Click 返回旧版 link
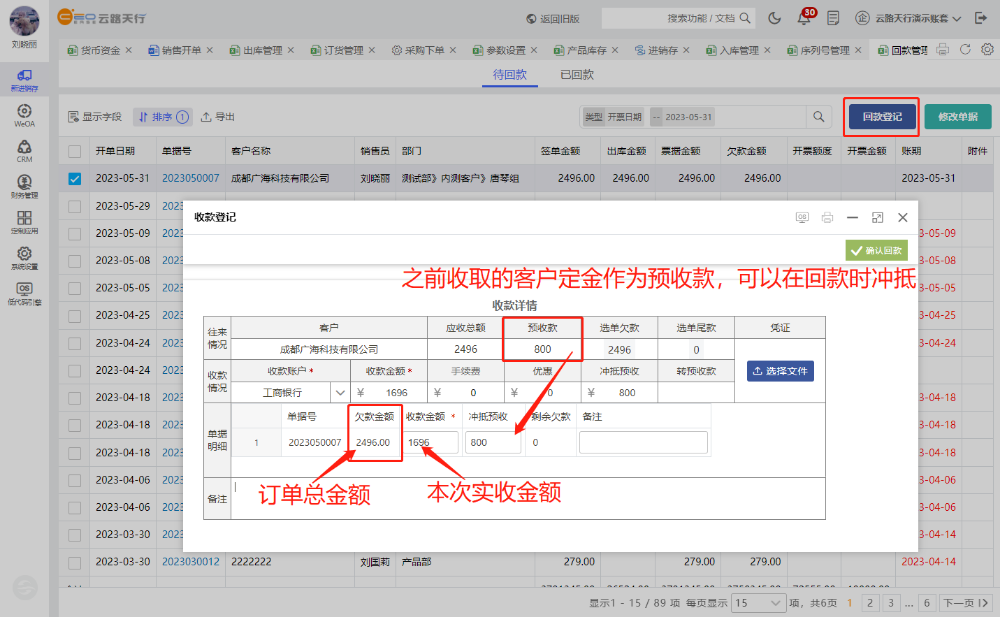 click(x=553, y=19)
